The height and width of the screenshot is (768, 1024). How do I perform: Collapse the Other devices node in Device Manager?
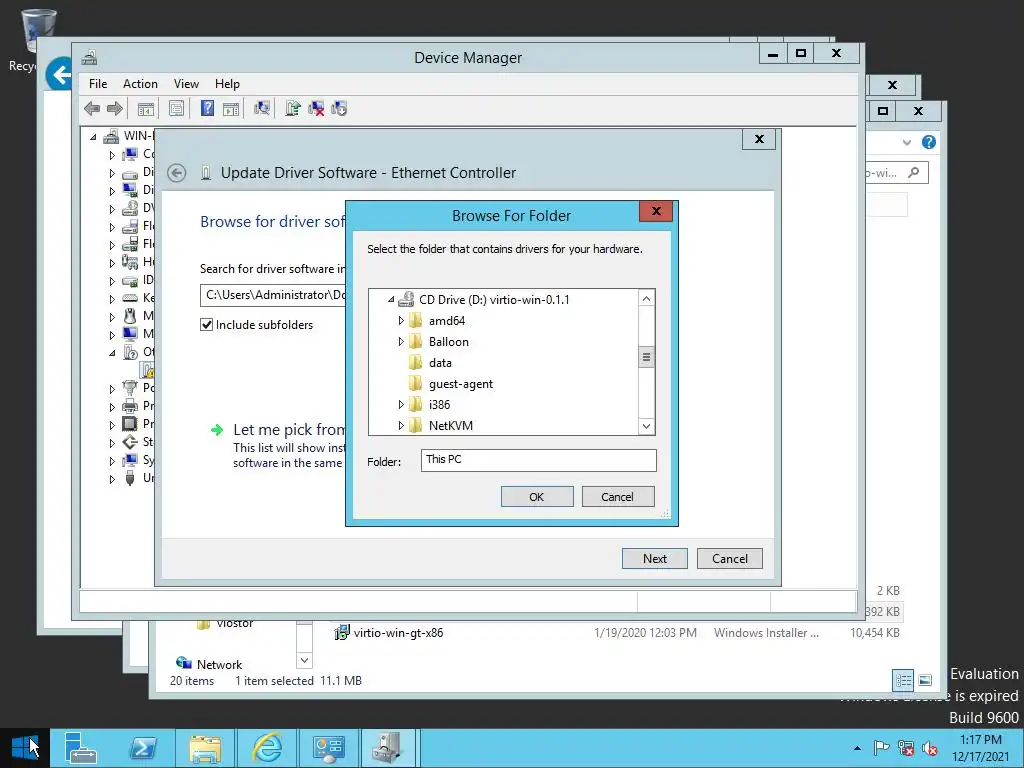(x=112, y=353)
